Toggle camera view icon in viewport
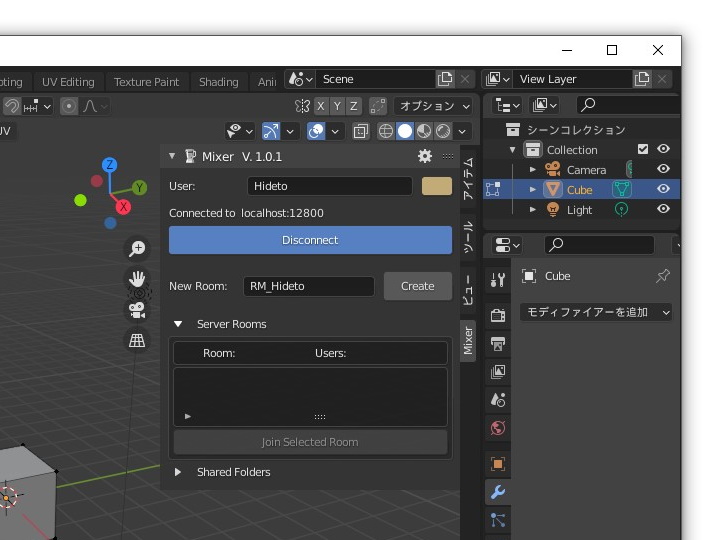The image size is (720, 540). pos(137,310)
